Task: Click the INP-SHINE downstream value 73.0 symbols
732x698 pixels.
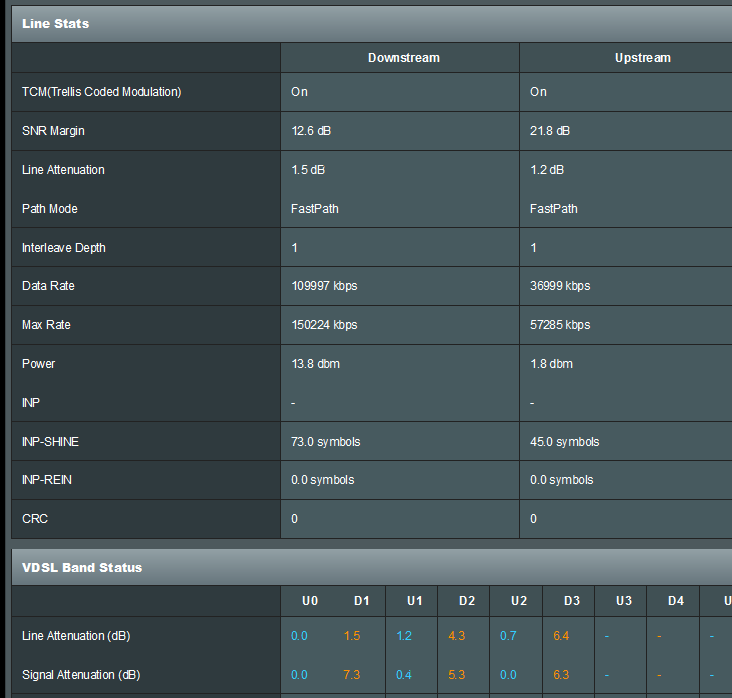Action: [x=325, y=442]
